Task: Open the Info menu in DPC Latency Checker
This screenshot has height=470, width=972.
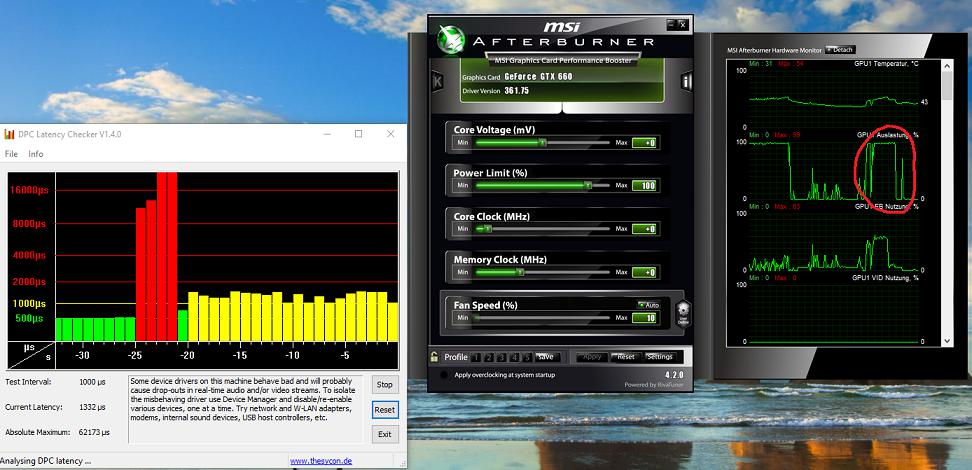Action: (x=36, y=154)
